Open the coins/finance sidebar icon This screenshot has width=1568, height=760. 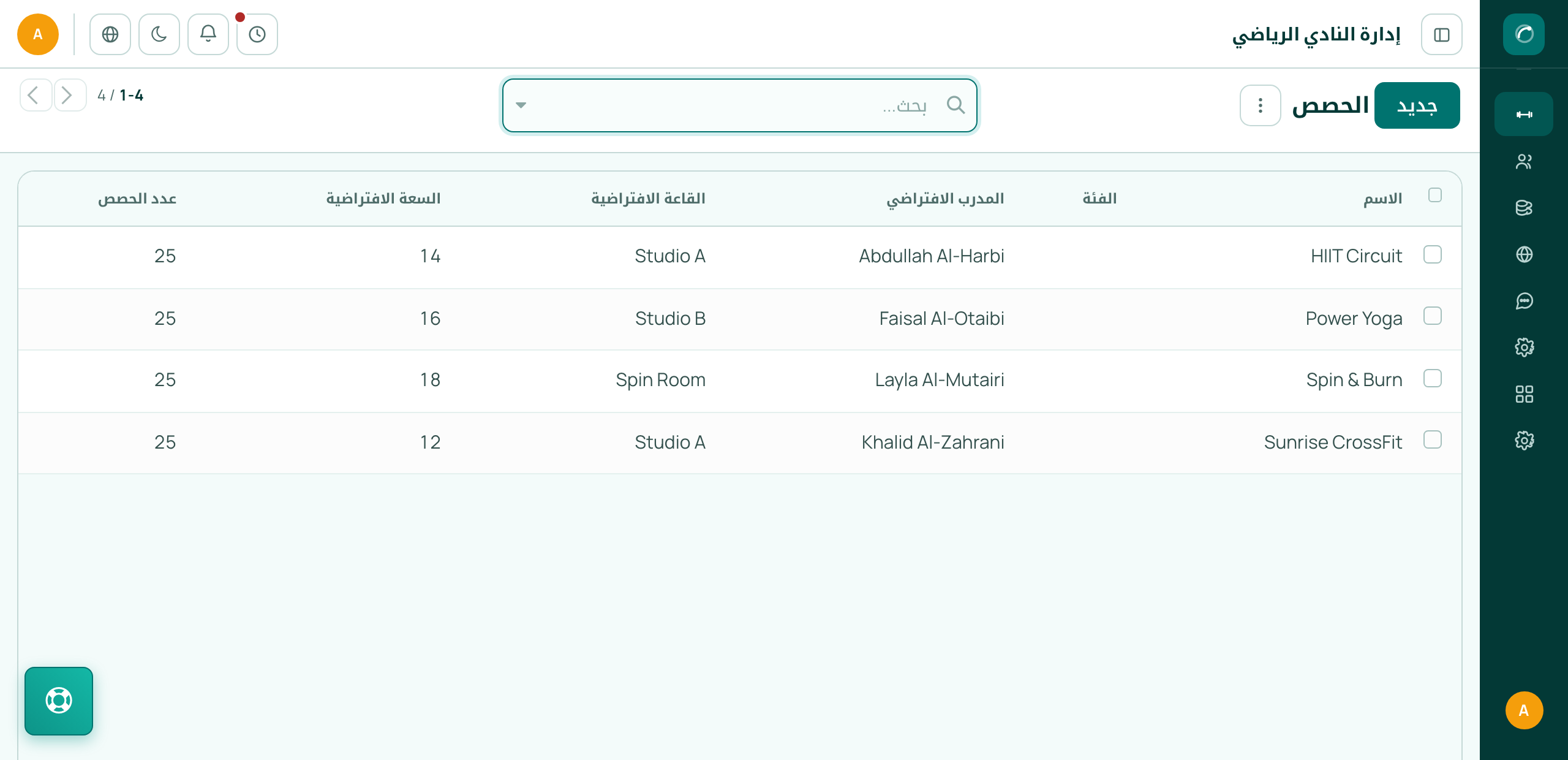point(1523,208)
